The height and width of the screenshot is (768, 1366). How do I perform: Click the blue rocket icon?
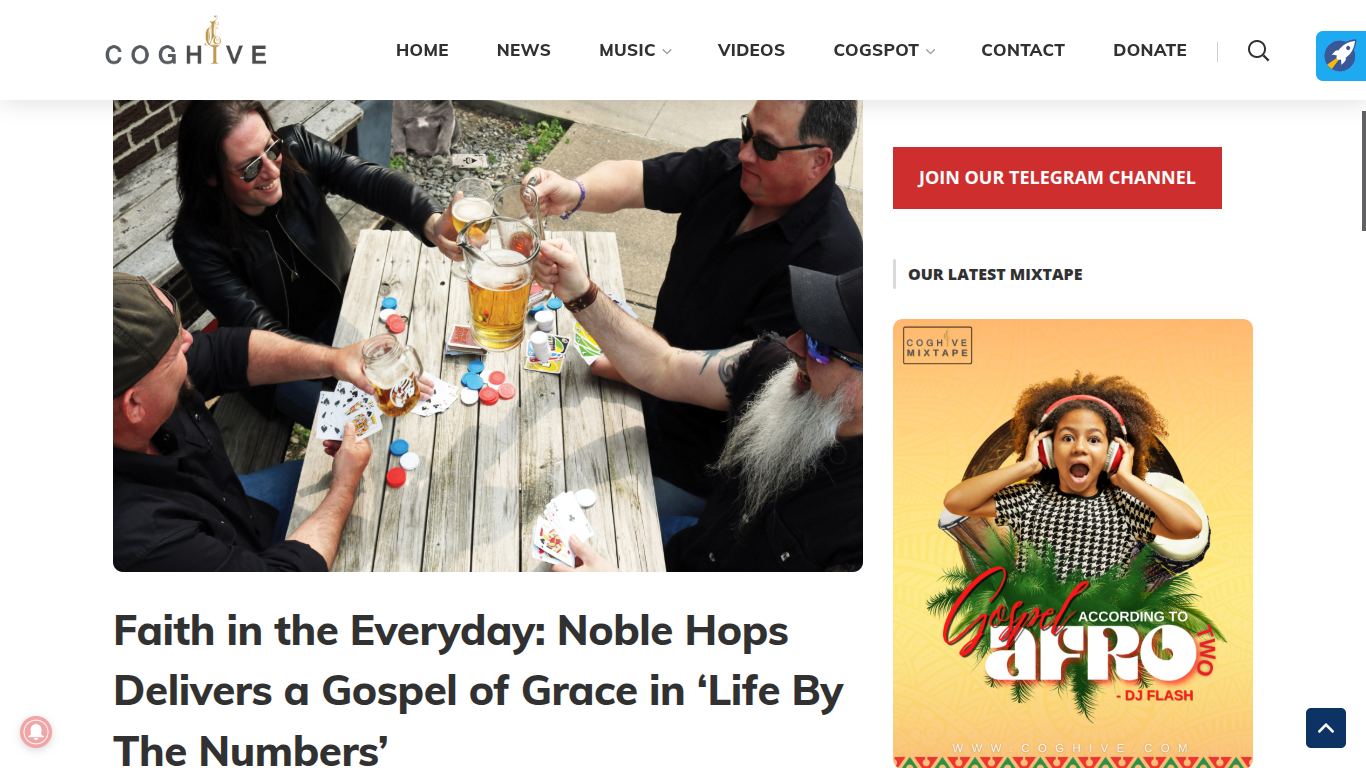[1341, 56]
